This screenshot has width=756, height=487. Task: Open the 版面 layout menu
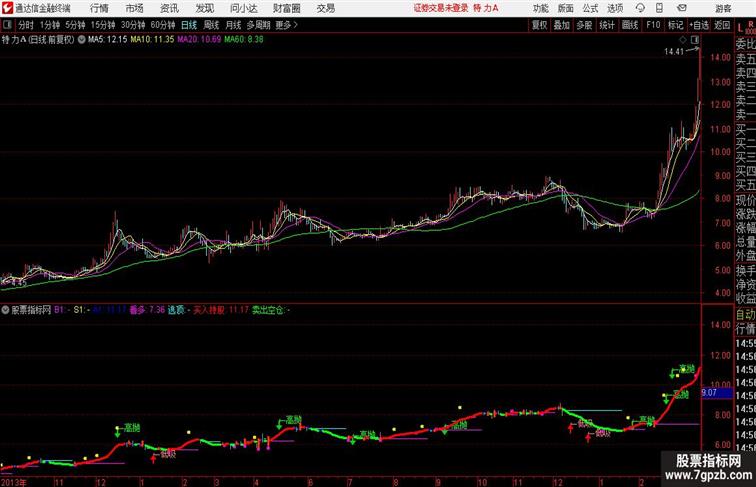click(565, 8)
